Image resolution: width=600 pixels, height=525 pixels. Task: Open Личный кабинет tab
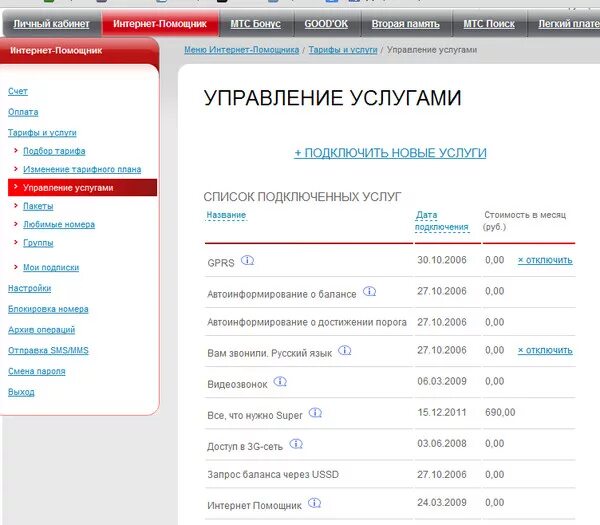click(52, 24)
